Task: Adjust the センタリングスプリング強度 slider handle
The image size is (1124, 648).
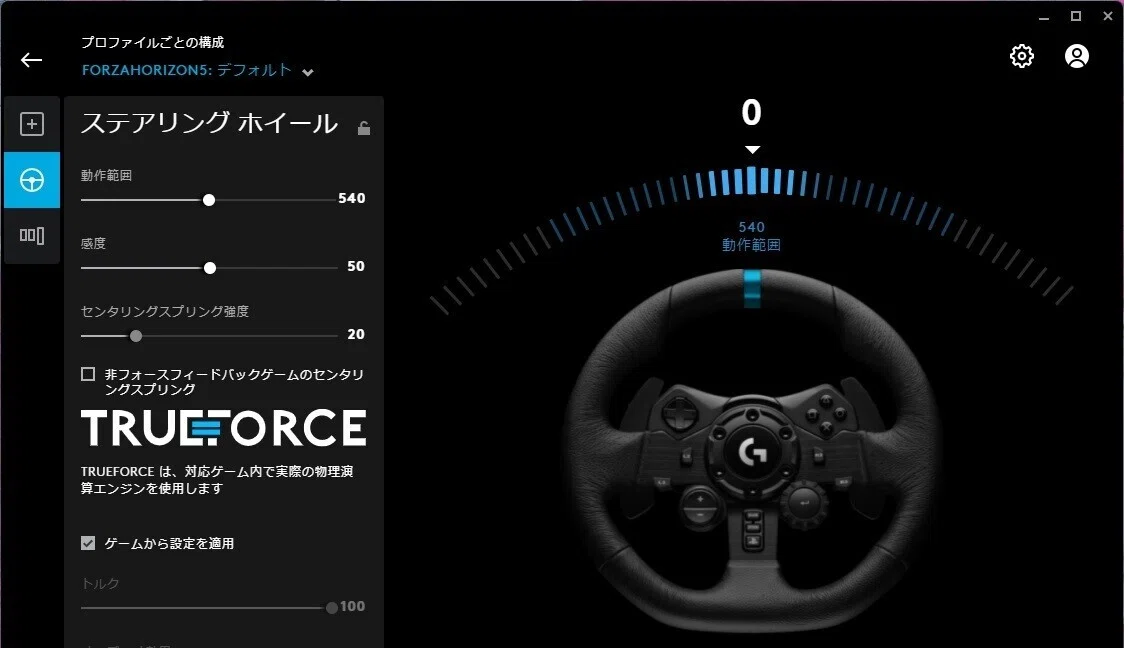Action: pyautogui.click(x=135, y=336)
